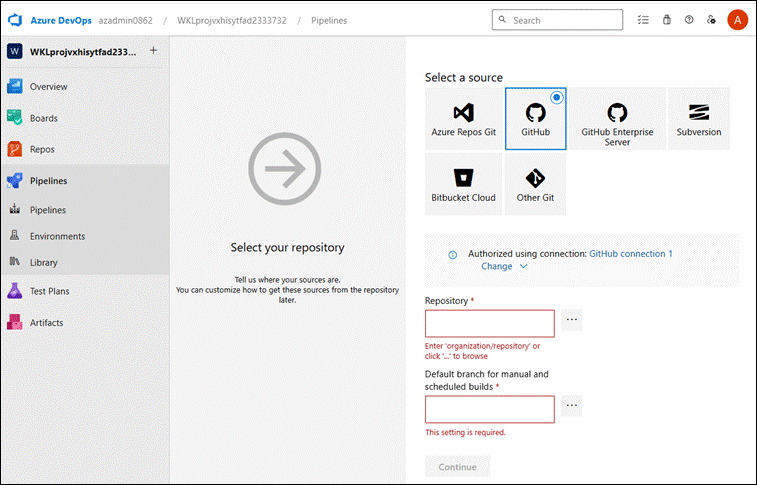
Task: Expand the Change connection chevron
Action: point(523,266)
